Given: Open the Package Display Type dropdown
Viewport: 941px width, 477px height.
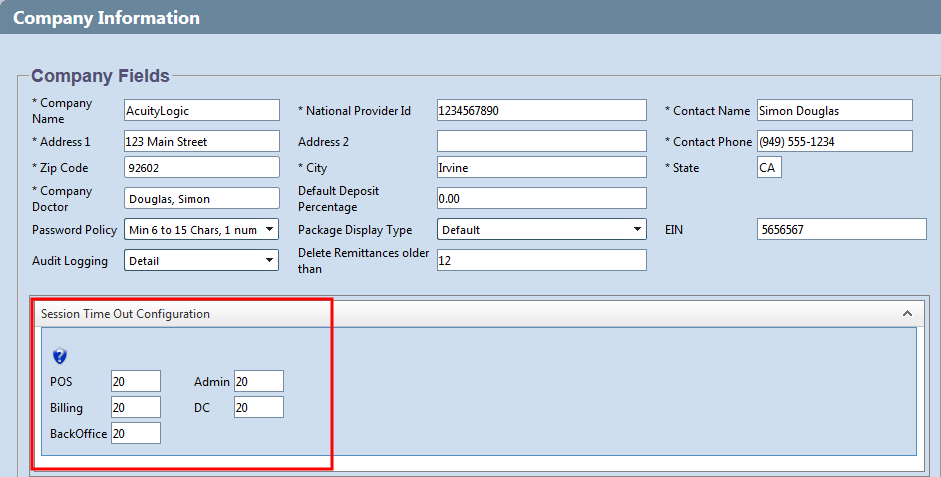Looking at the screenshot, I should coord(541,230).
